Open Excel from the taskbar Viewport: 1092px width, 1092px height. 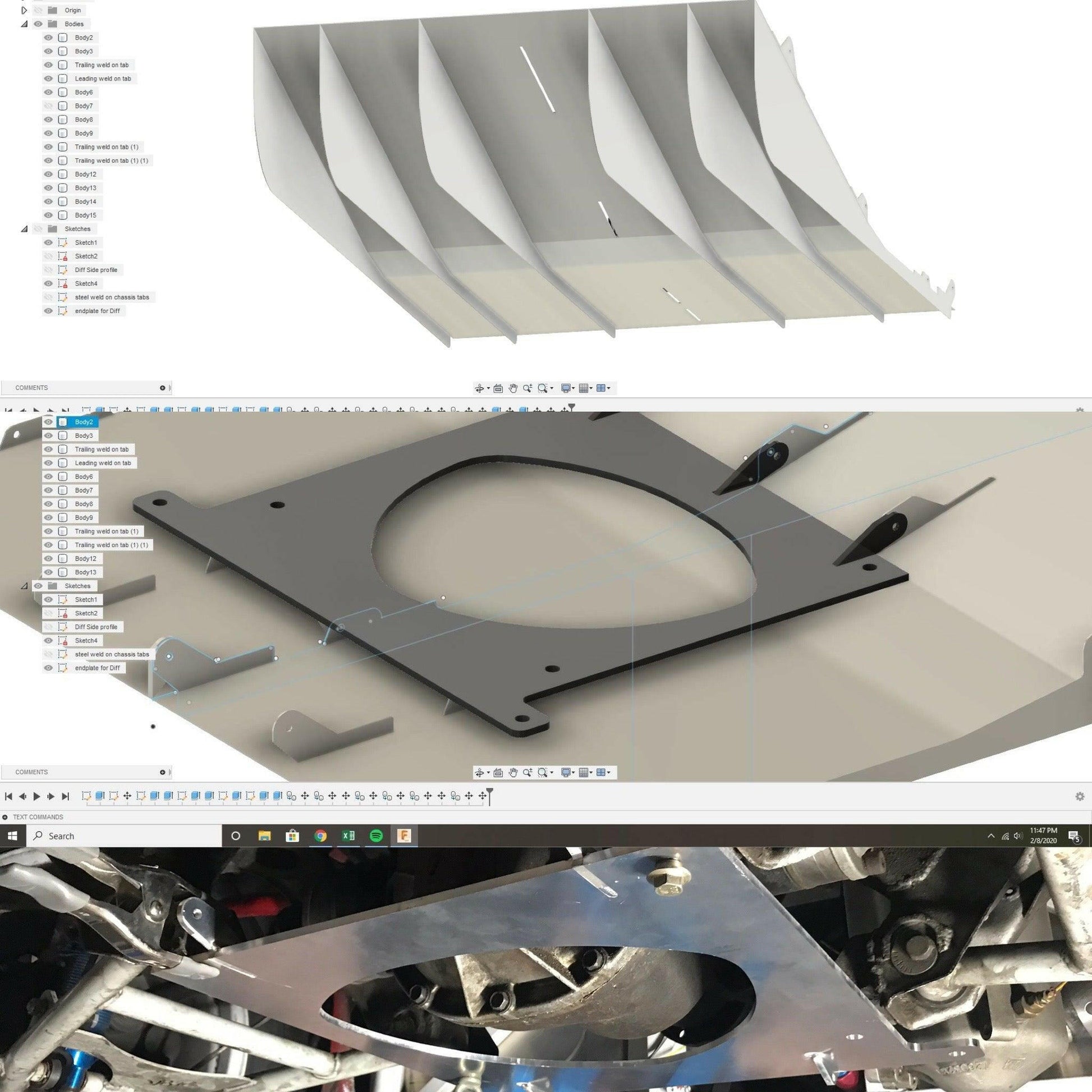(348, 836)
